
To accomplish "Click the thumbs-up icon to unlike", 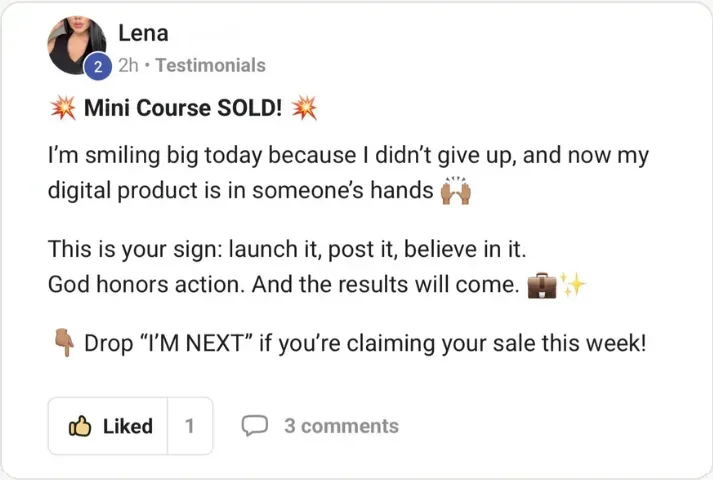I will [80, 426].
